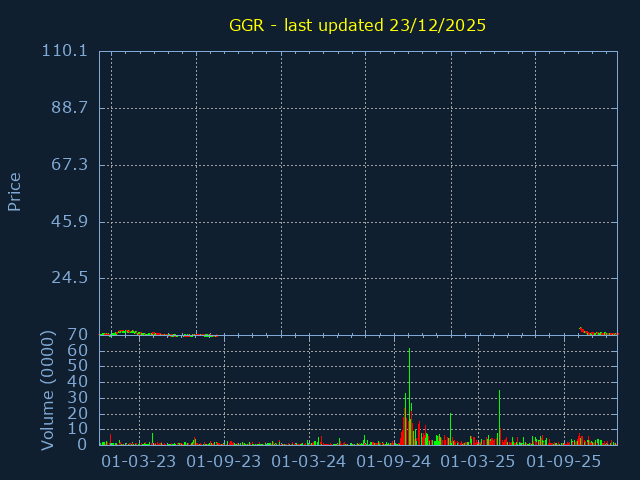The height and width of the screenshot is (480, 640).
Task: Click the 01-09-24 date label
Action: tap(394, 462)
